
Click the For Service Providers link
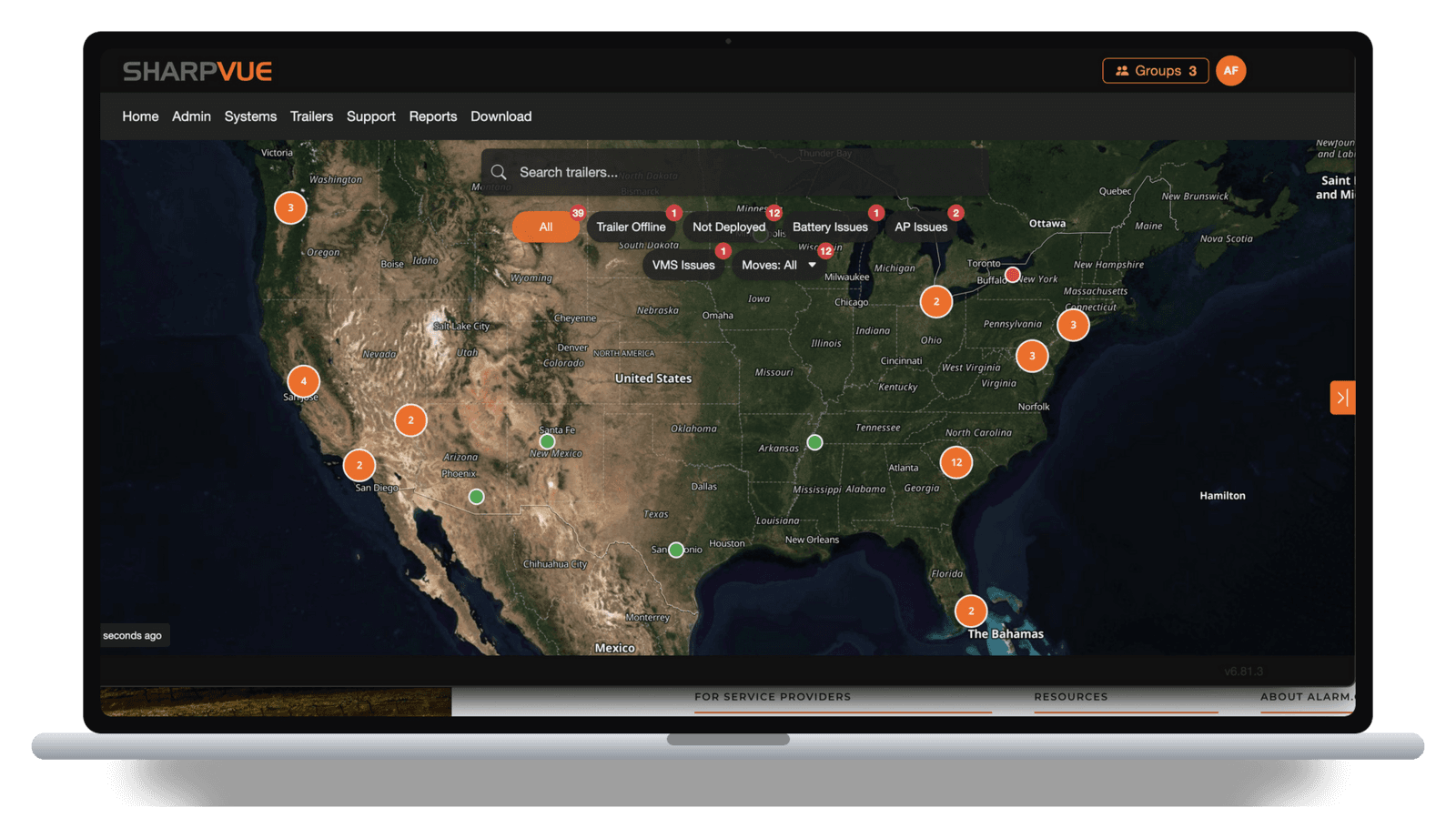(773, 697)
